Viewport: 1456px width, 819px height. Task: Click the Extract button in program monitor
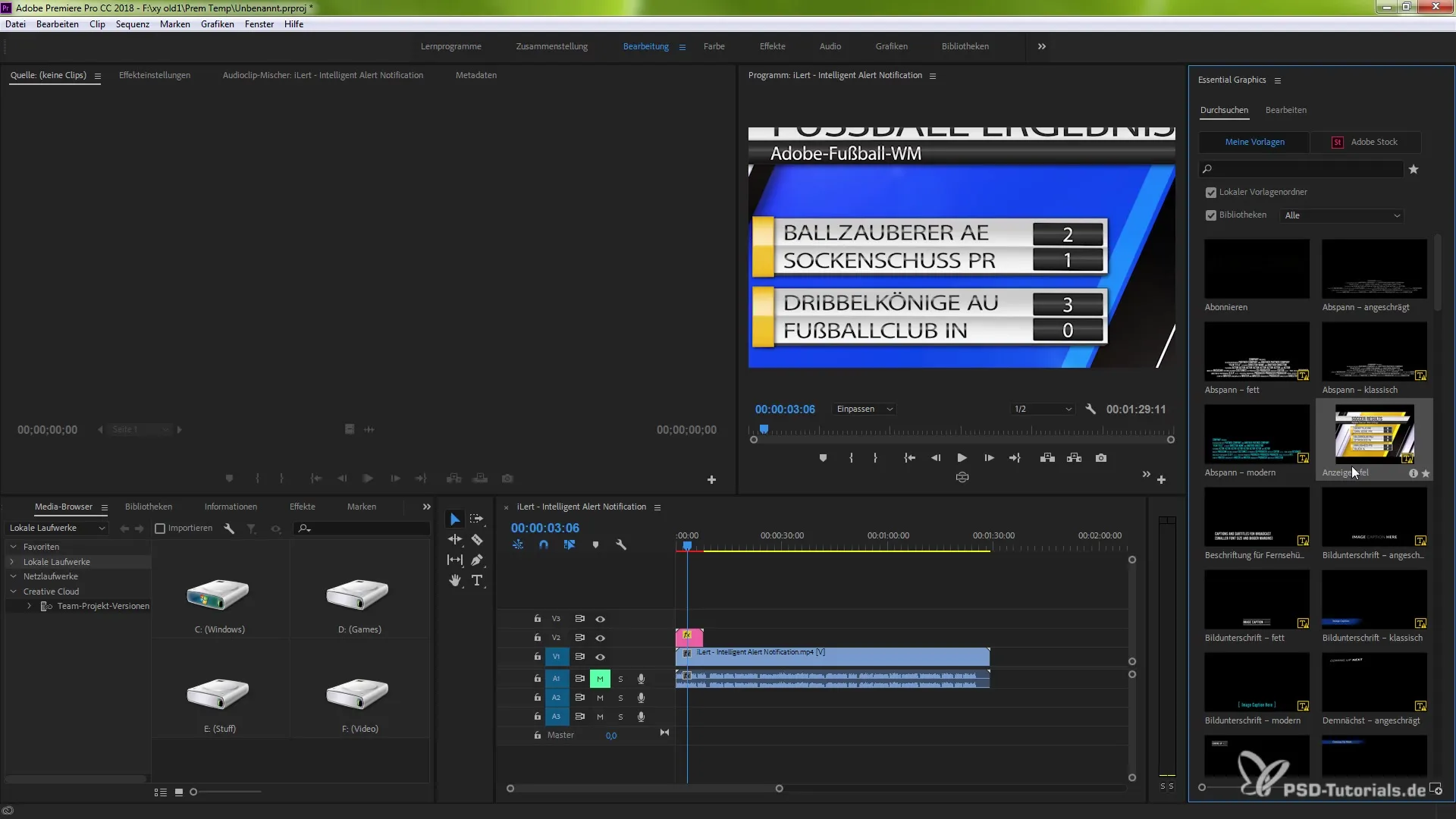[1074, 458]
